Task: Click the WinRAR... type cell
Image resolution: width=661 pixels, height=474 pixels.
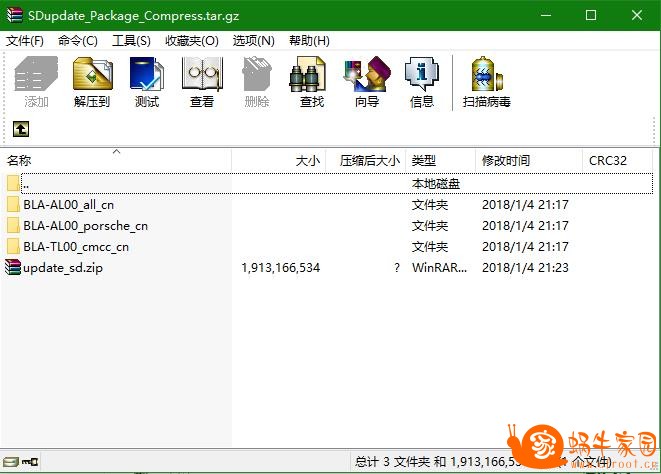Action: point(439,268)
